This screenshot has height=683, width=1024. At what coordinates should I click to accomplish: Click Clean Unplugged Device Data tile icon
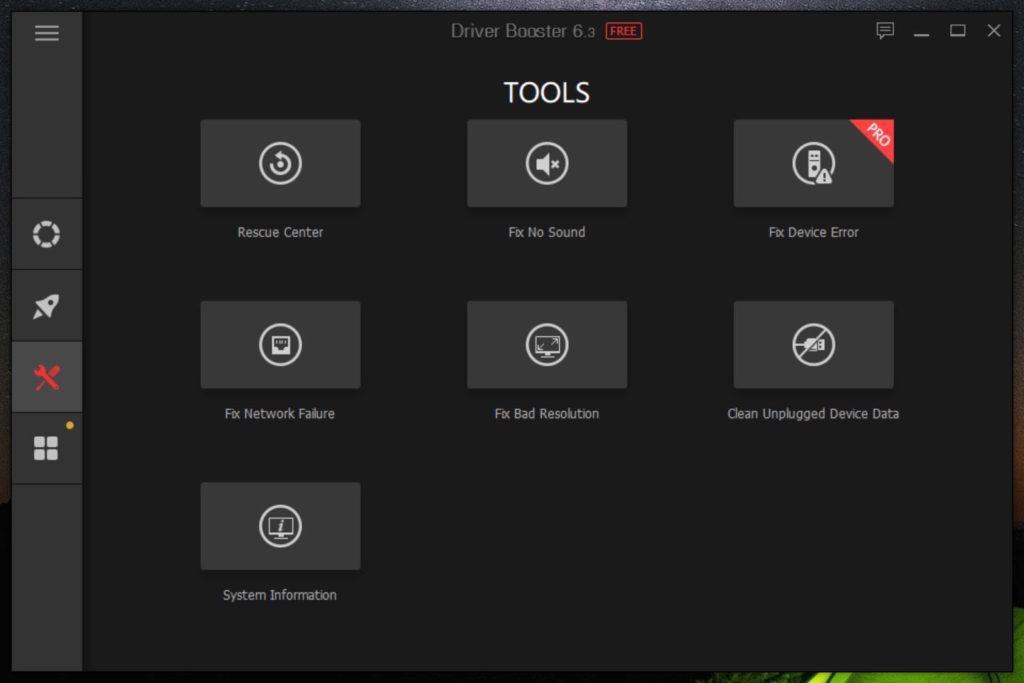[x=813, y=345]
